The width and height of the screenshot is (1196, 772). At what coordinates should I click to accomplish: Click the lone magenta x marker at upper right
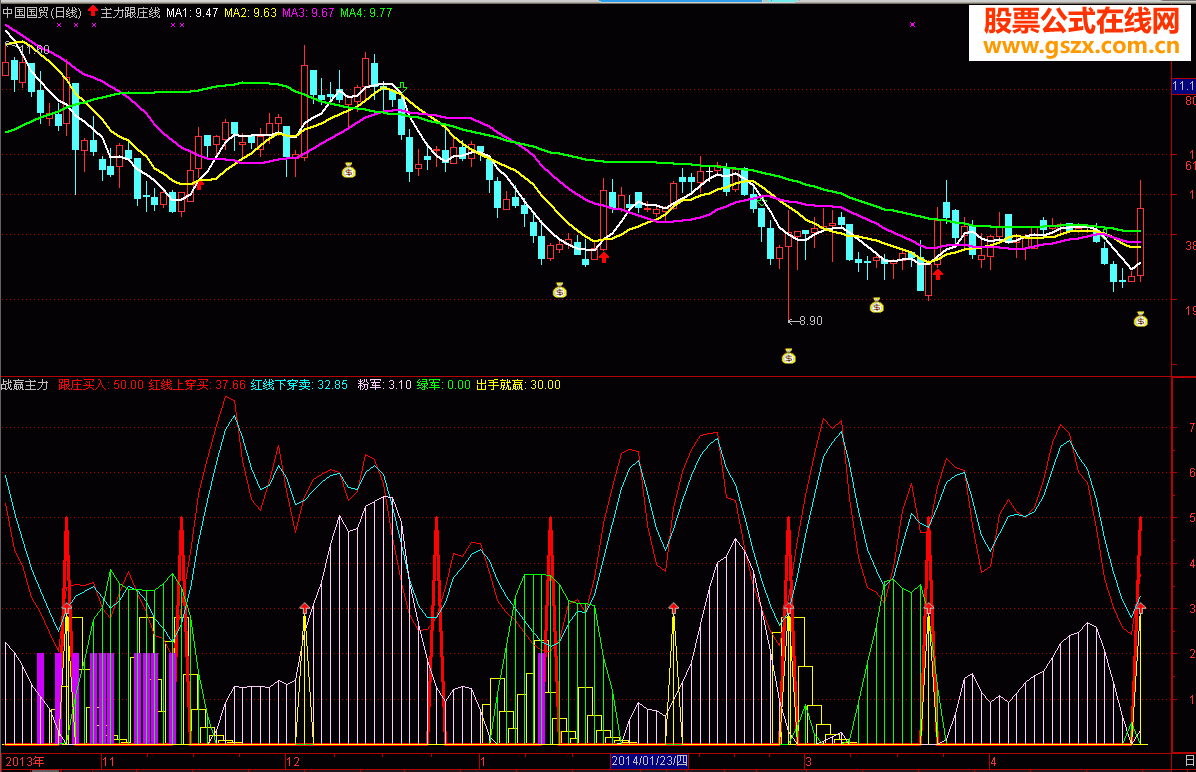tap(912, 24)
